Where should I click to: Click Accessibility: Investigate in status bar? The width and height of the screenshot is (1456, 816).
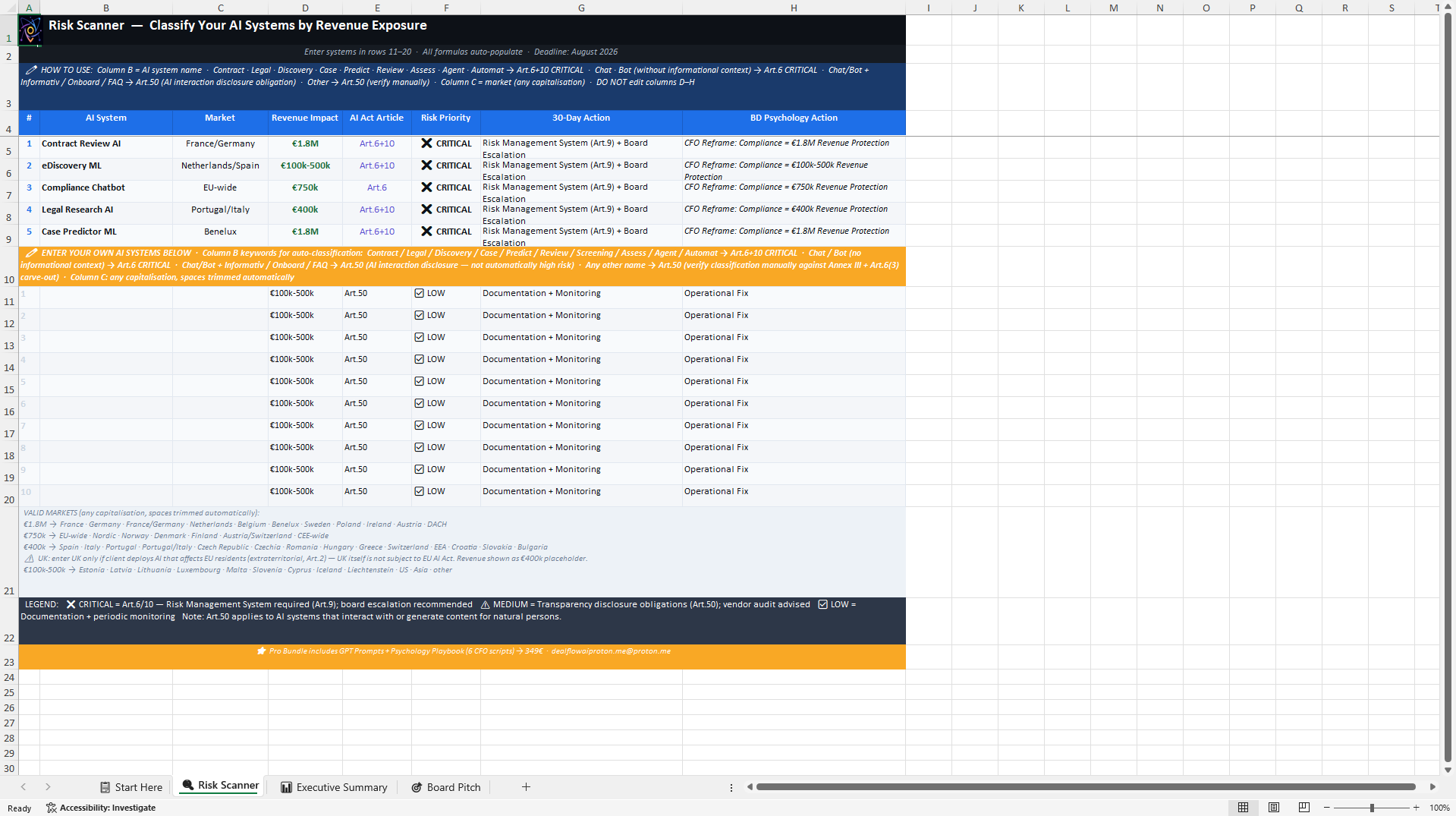click(101, 808)
